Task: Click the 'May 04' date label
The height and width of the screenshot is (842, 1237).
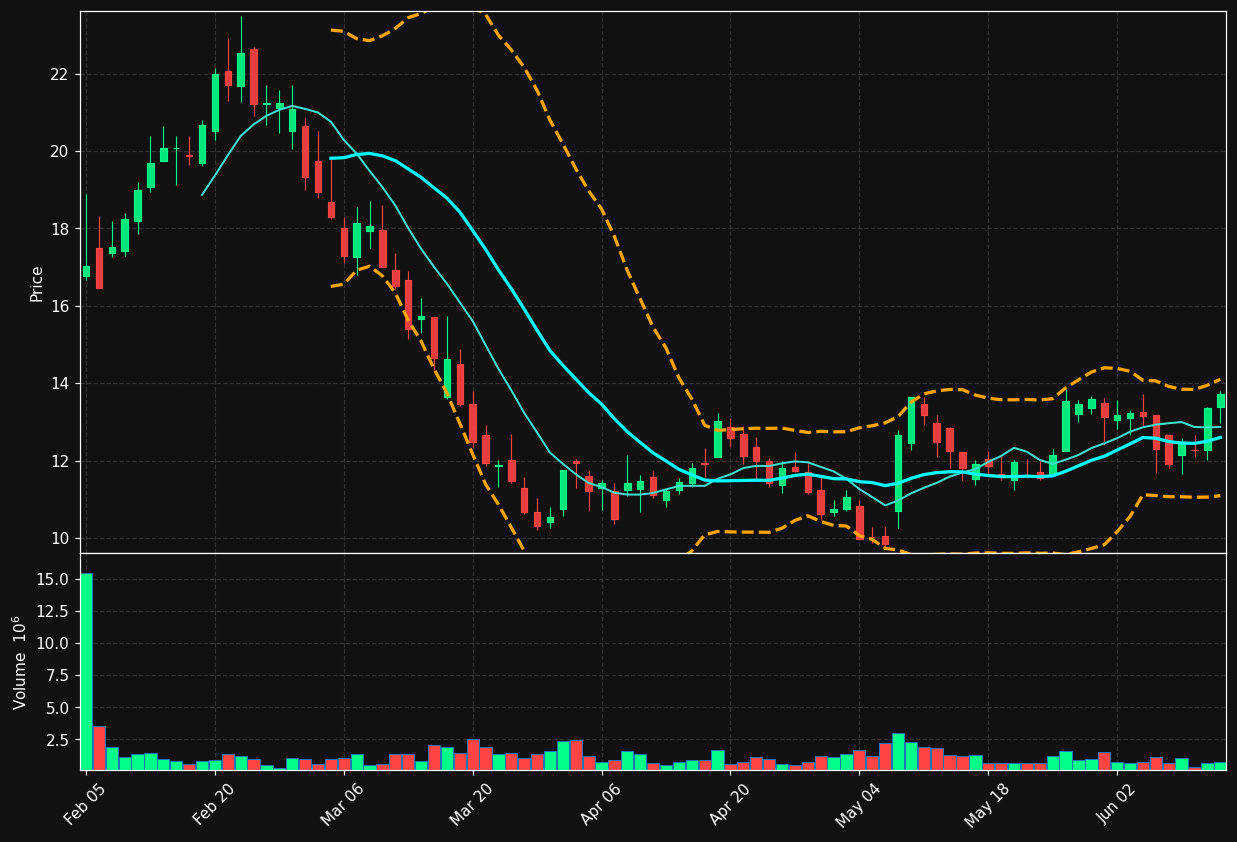Action: tap(859, 803)
